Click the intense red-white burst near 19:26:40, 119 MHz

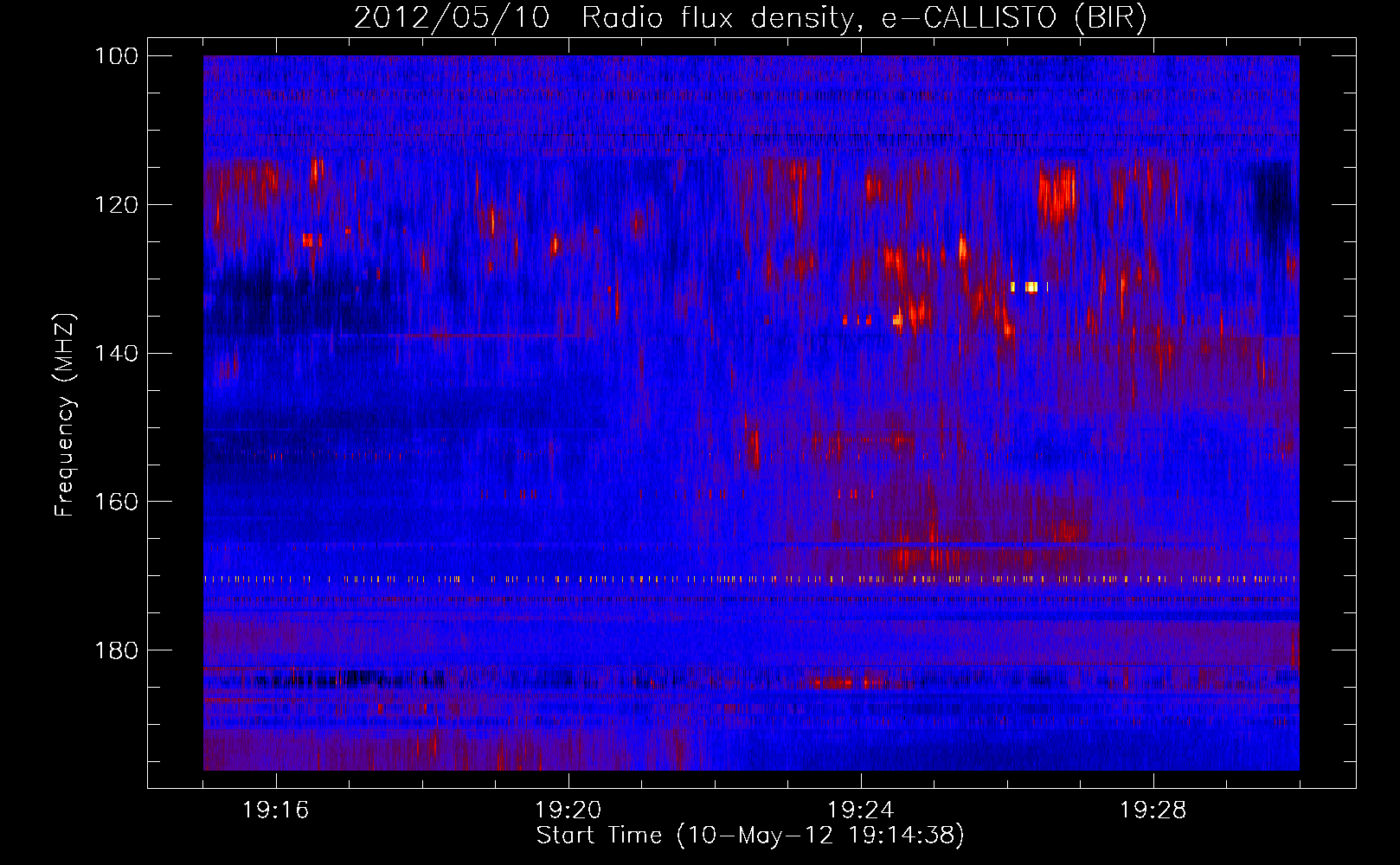click(1057, 195)
